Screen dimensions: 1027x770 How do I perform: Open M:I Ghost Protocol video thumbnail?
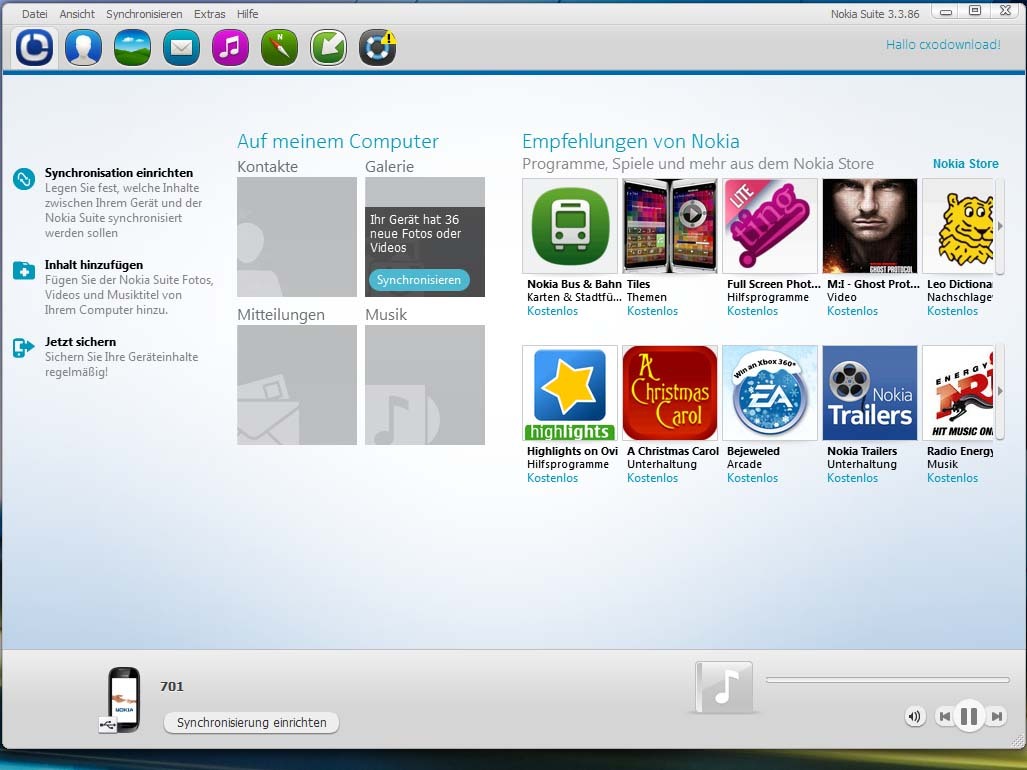pyautogui.click(x=870, y=226)
